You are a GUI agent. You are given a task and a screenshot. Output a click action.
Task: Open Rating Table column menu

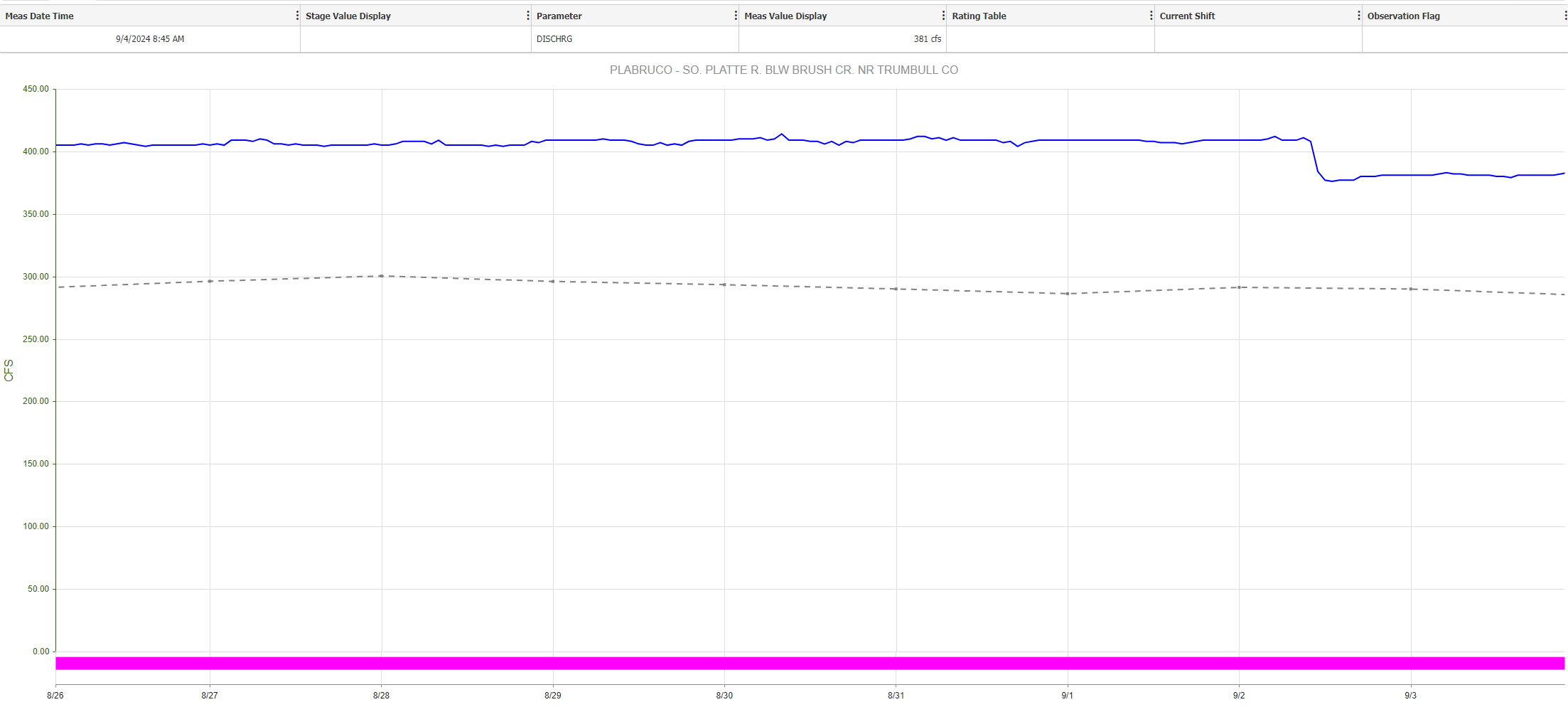click(1151, 16)
